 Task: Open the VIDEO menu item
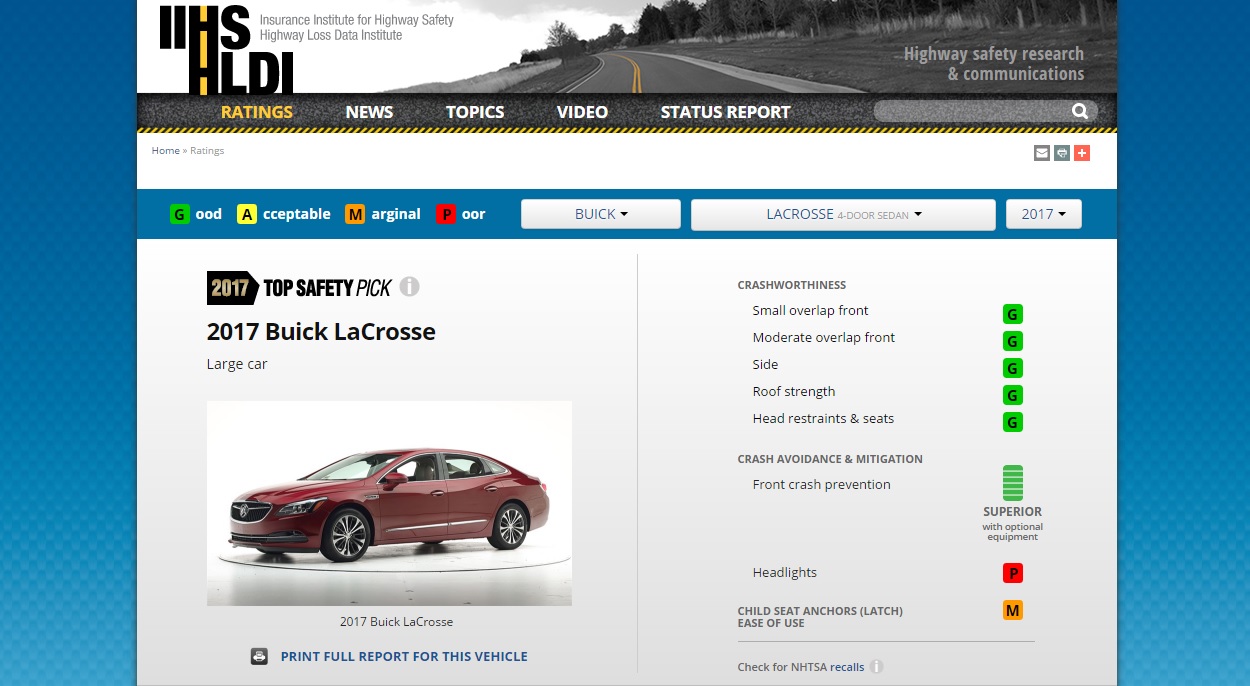tap(582, 112)
